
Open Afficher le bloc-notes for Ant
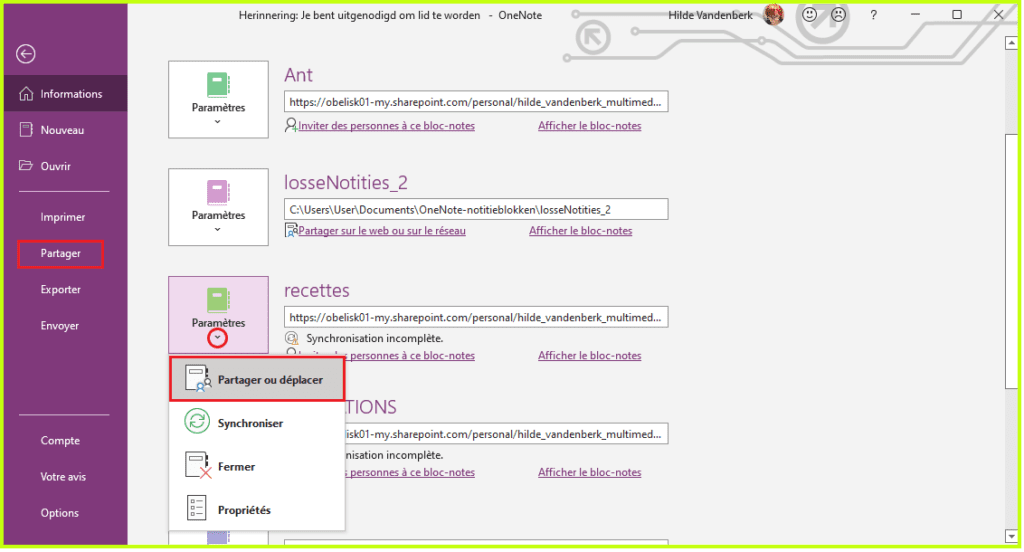590,125
